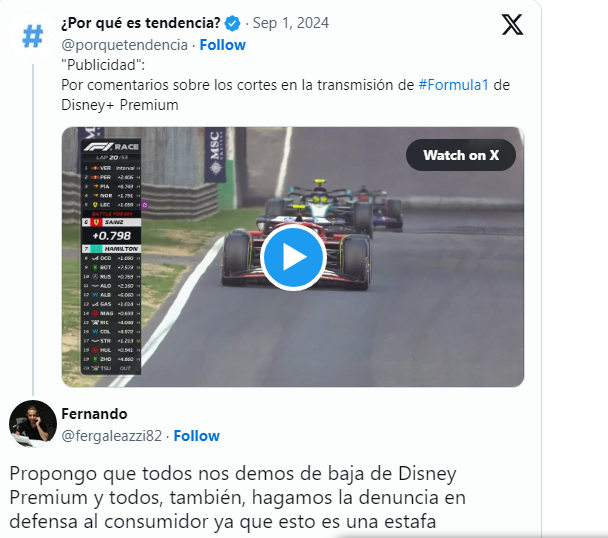Click the Sep 1, 2024 date
The width and height of the screenshot is (608, 538).
[x=291, y=23]
